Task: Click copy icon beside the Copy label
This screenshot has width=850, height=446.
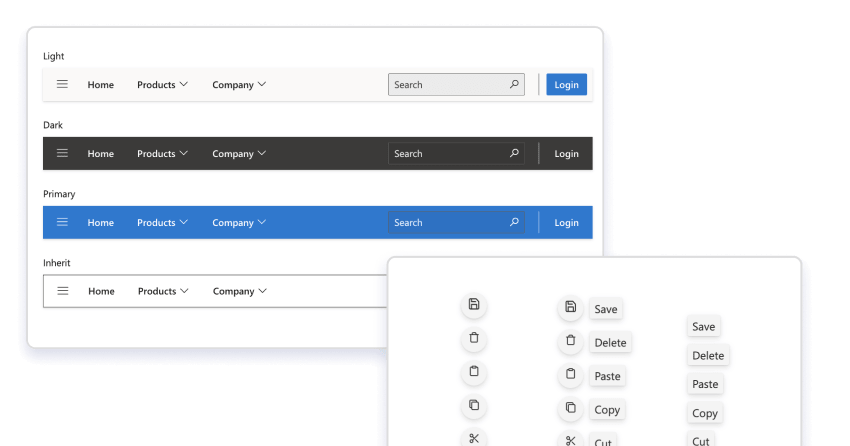Action: tap(570, 408)
